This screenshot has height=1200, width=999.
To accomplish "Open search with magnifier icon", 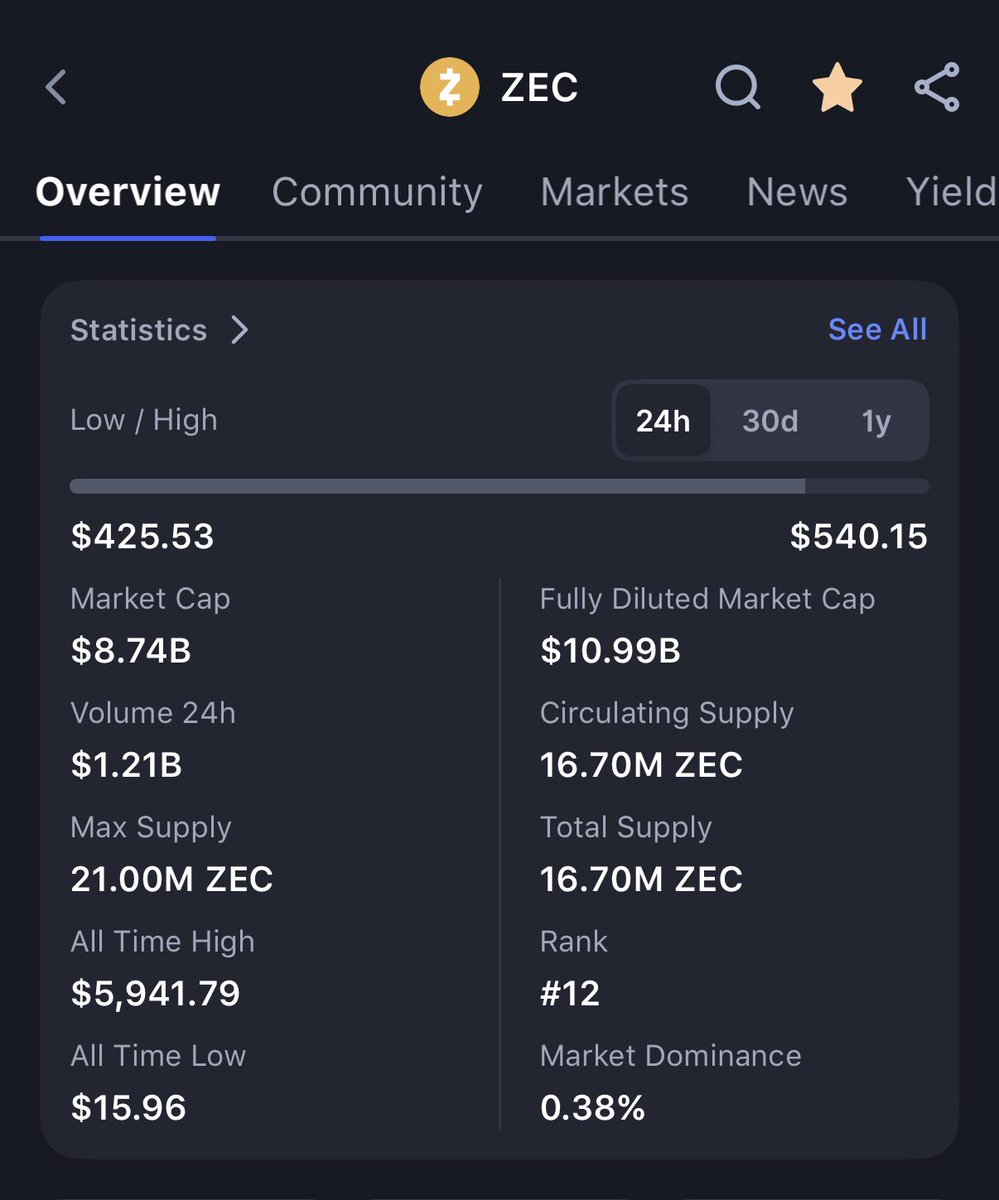I will click(x=739, y=87).
